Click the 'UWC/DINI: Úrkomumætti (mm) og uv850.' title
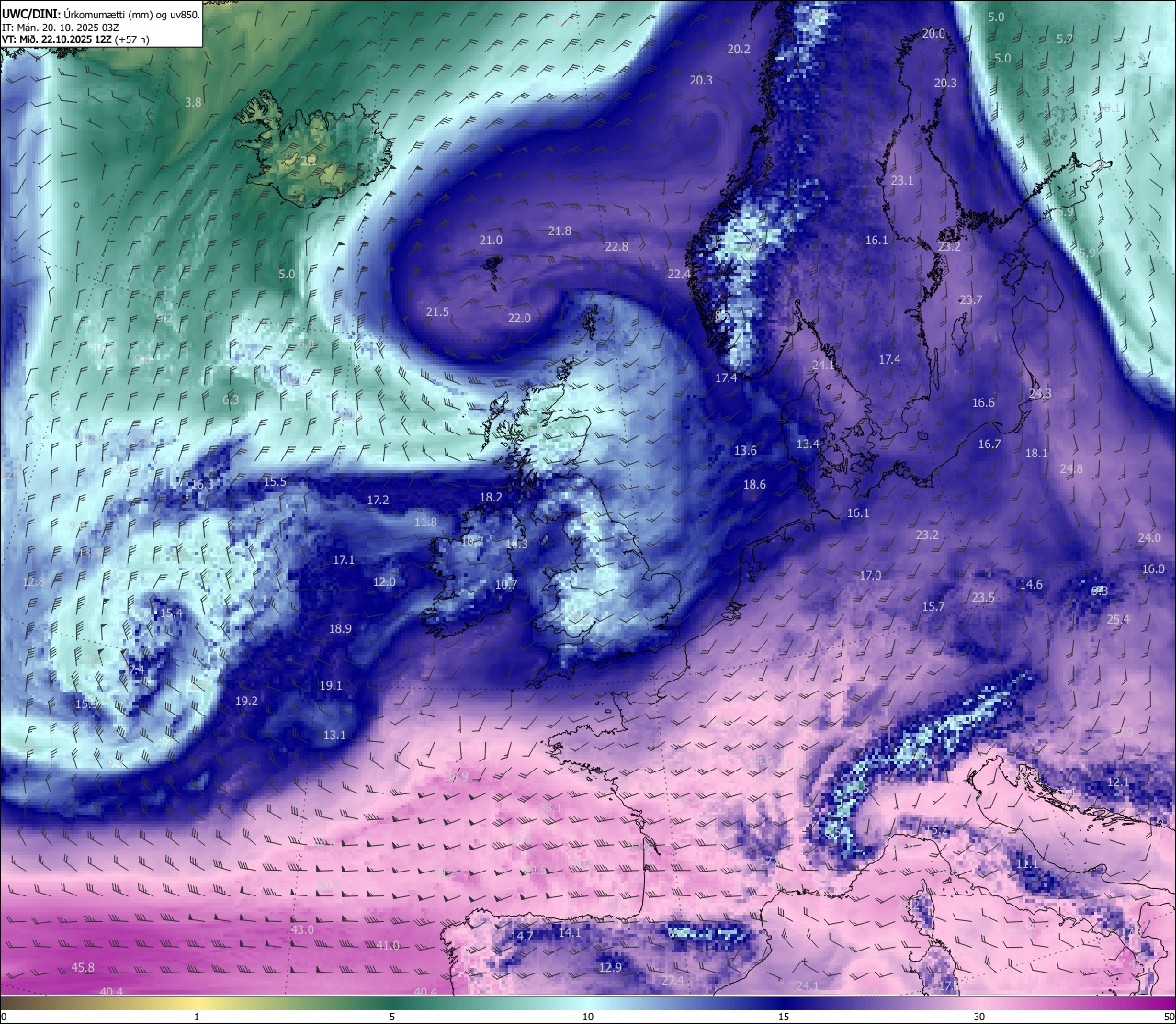The width and height of the screenshot is (1176, 1024). pos(101,14)
